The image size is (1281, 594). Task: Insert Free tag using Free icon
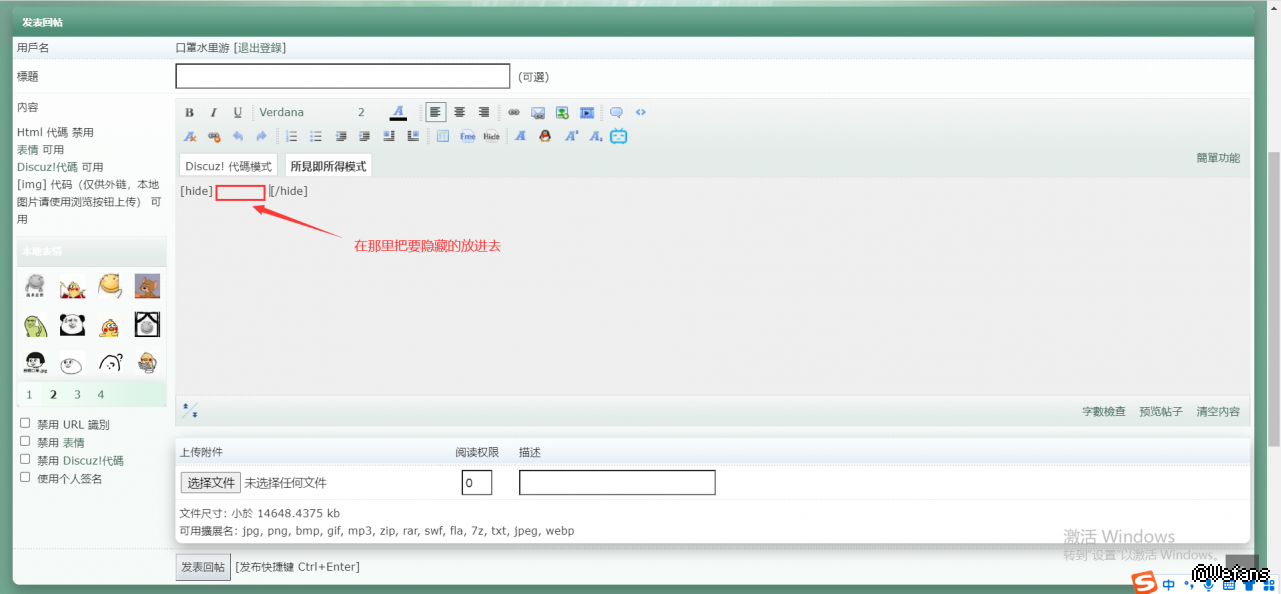coord(467,136)
